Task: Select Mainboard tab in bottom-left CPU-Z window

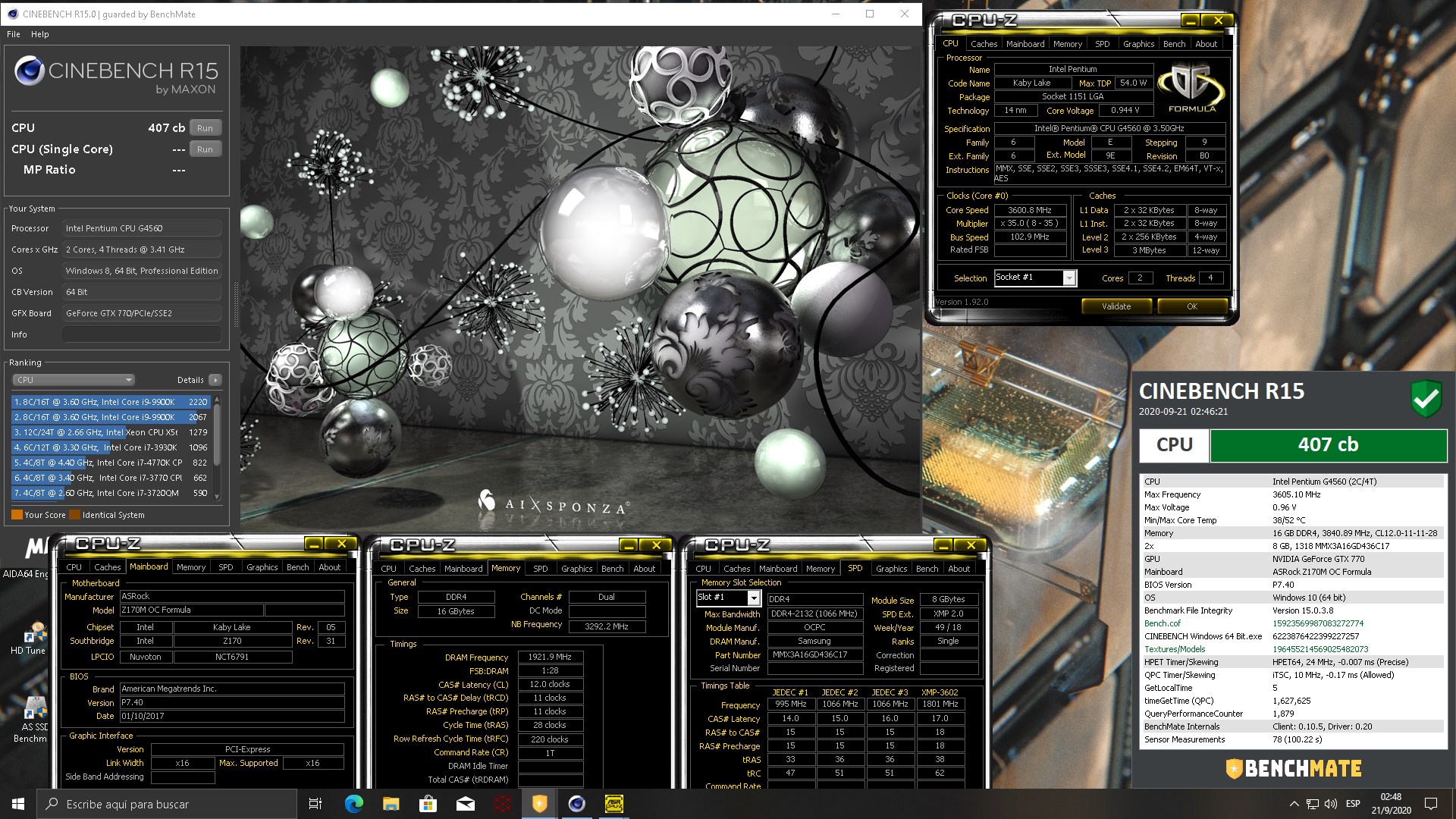Action: click(x=149, y=566)
